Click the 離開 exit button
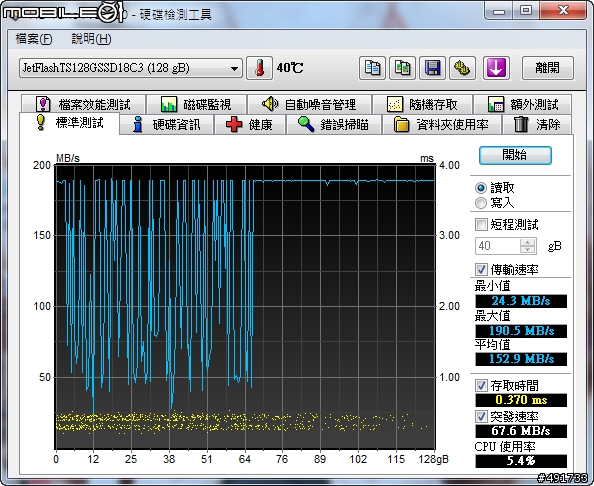Screen dimensions: 594x486 (x=547, y=68)
